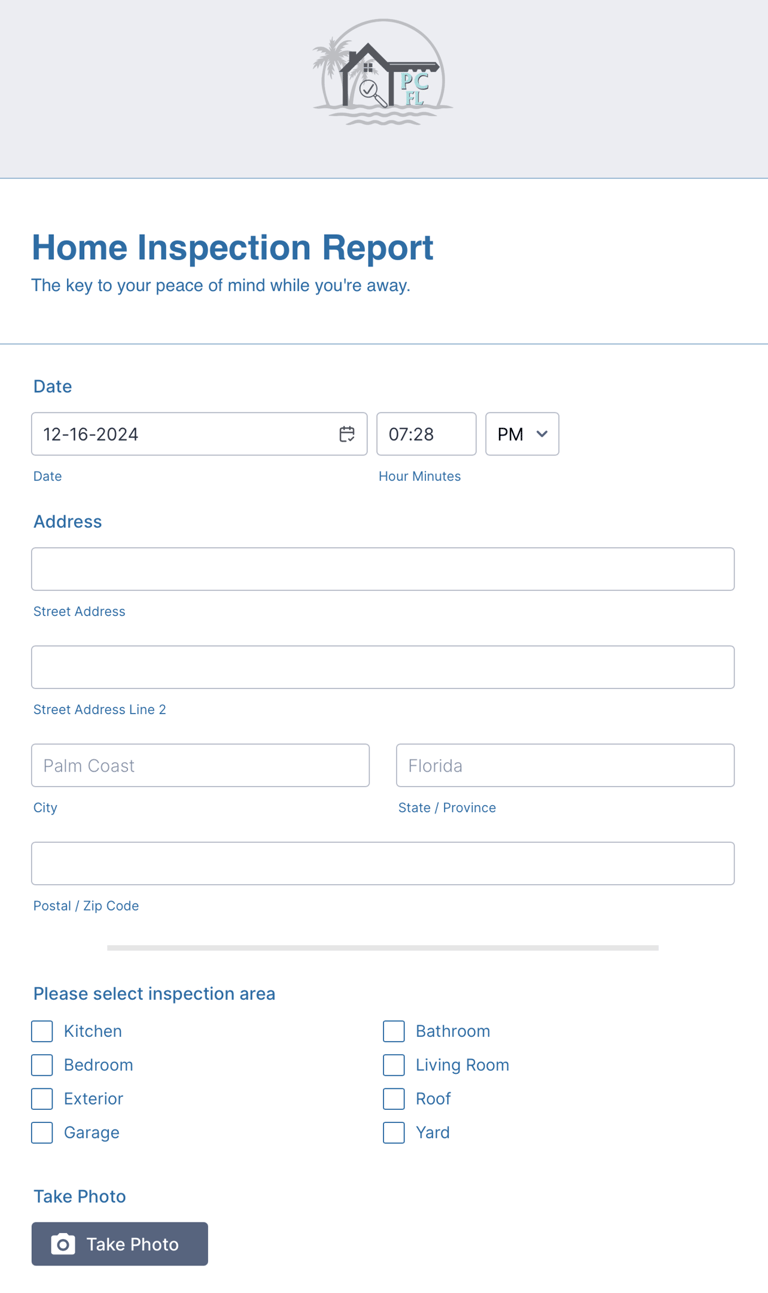The height and width of the screenshot is (1293, 768).
Task: Select the State / Province field
Action: tap(565, 765)
